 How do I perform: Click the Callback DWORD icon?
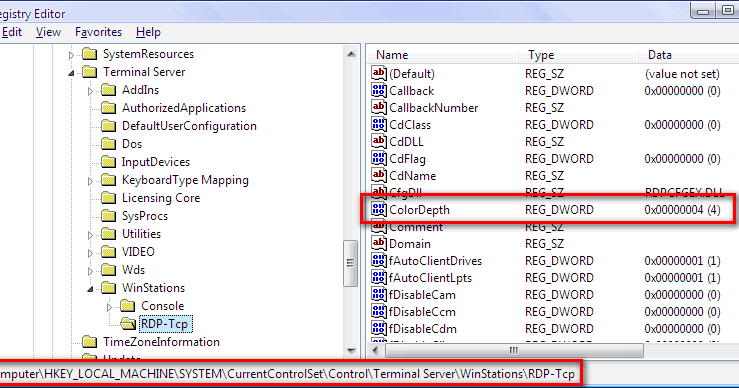(379, 90)
